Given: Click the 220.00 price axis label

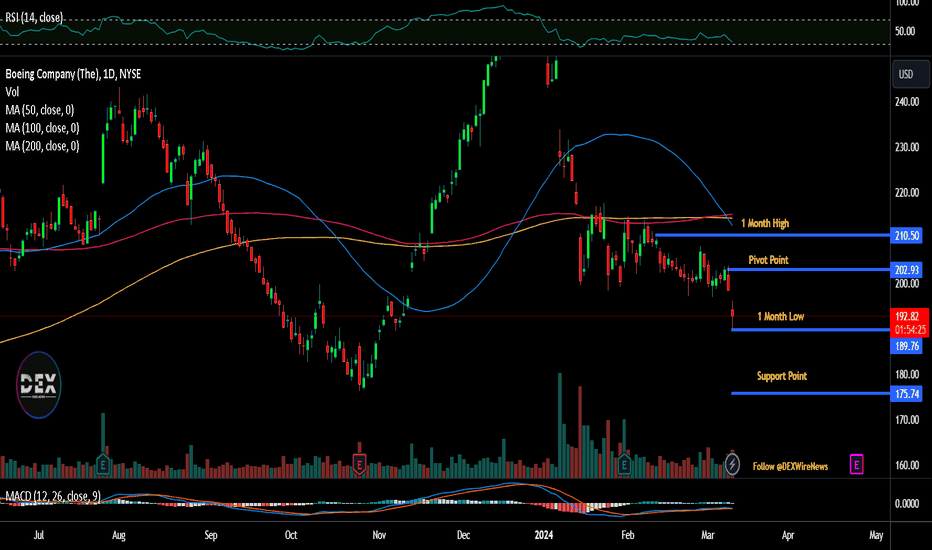Looking at the screenshot, I should (x=907, y=193).
